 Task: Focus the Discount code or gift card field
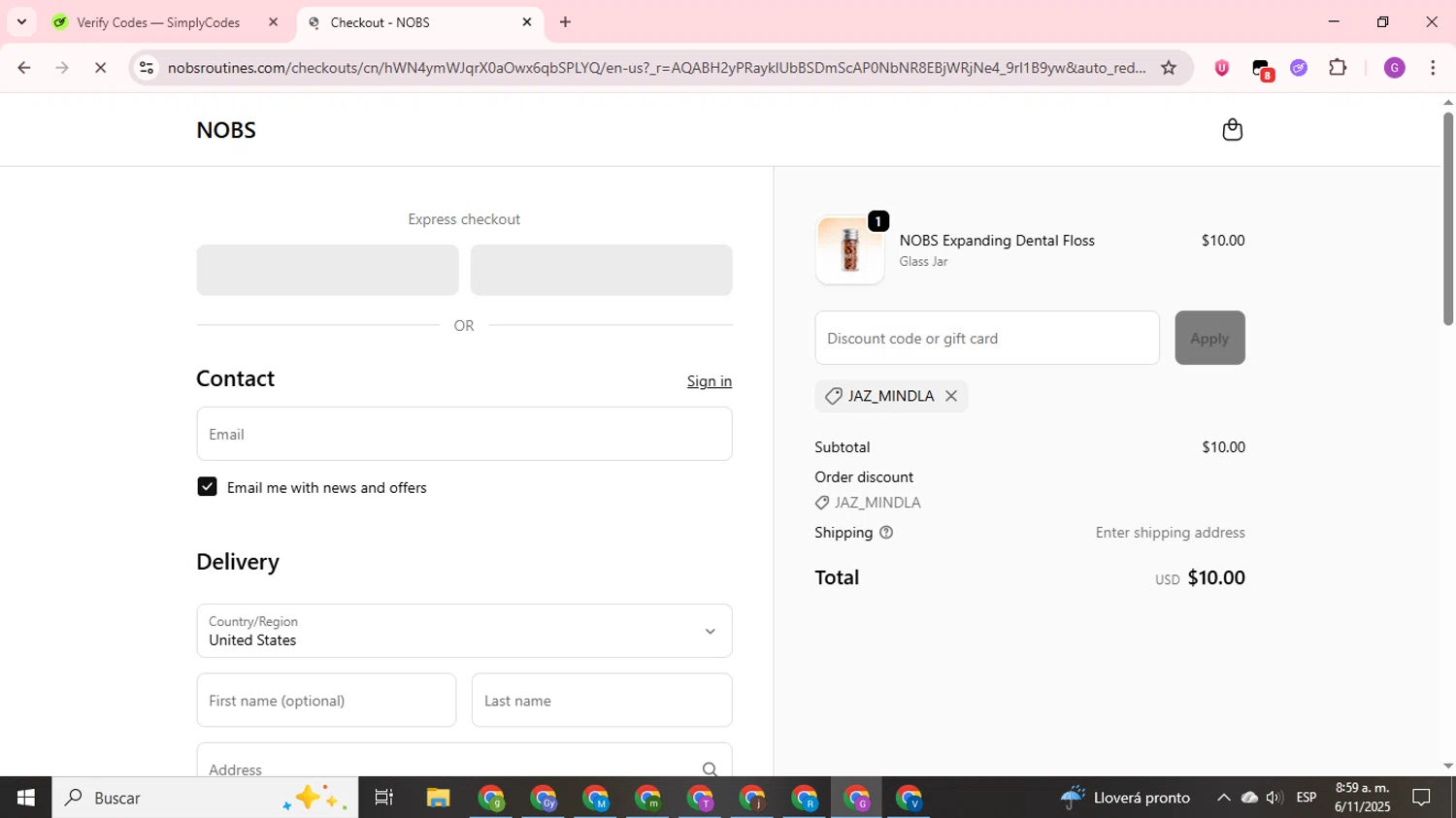click(987, 338)
